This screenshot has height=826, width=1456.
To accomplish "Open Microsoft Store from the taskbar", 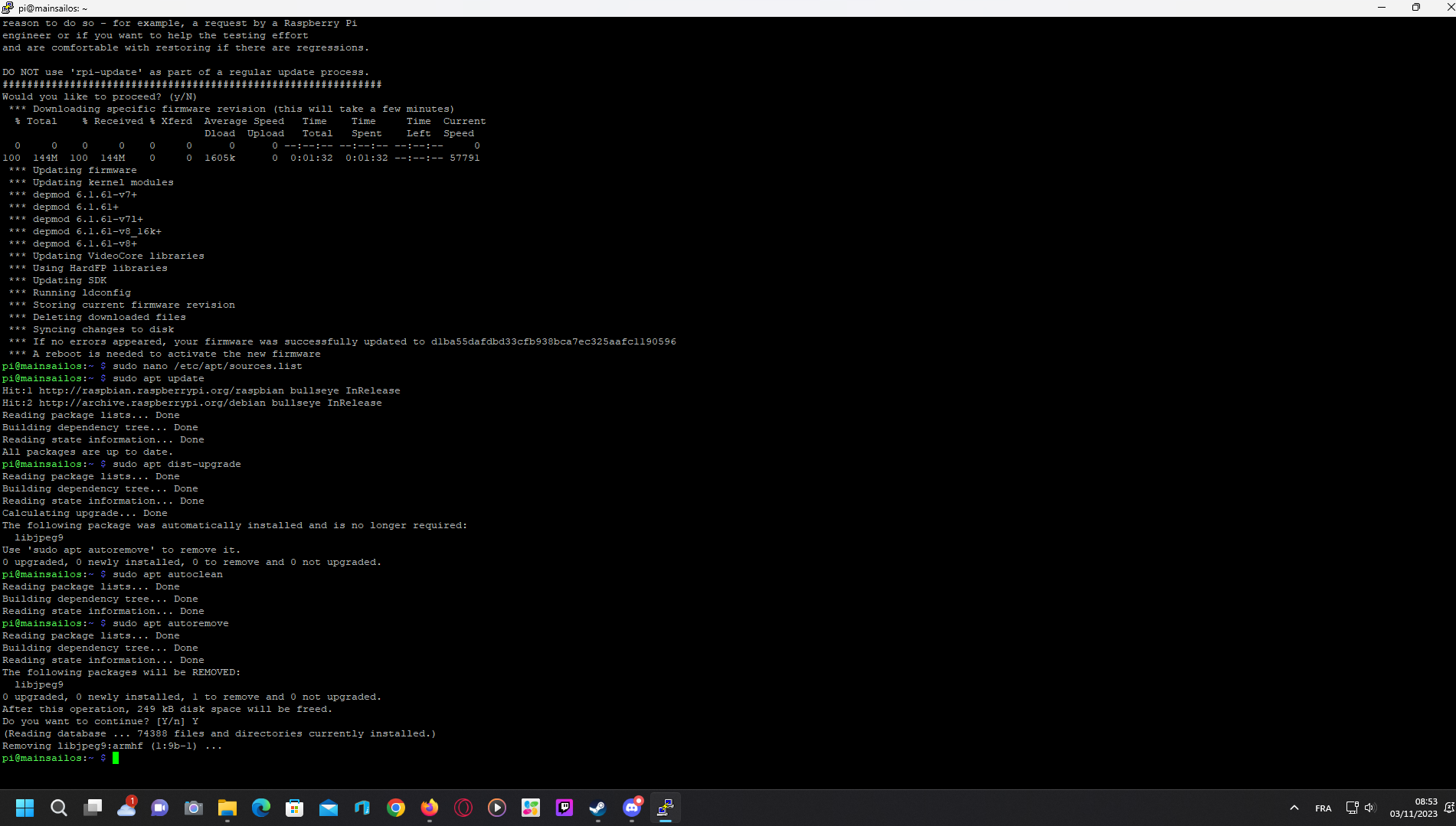I will tap(295, 808).
